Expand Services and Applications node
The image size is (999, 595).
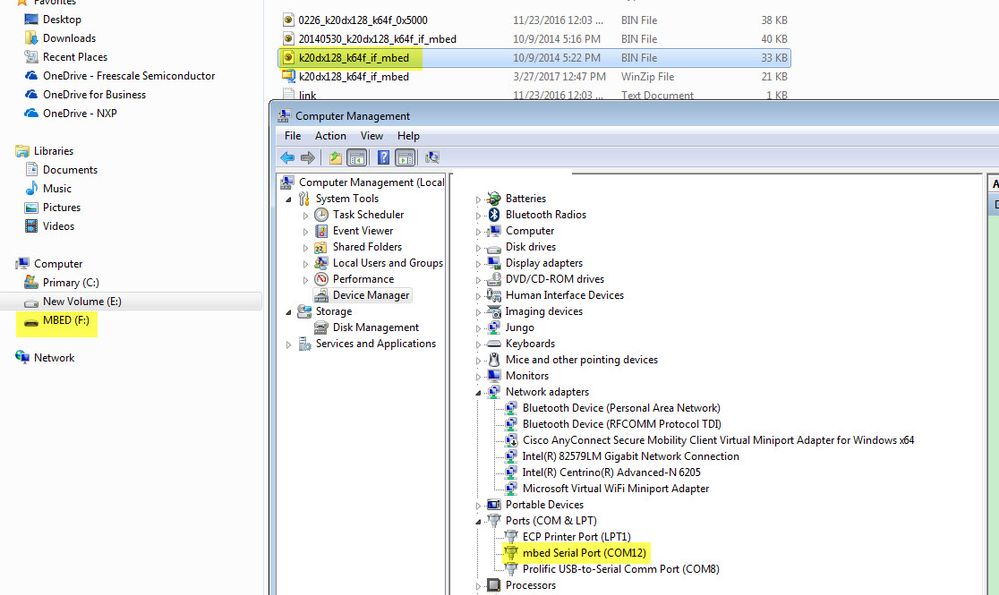pos(289,345)
